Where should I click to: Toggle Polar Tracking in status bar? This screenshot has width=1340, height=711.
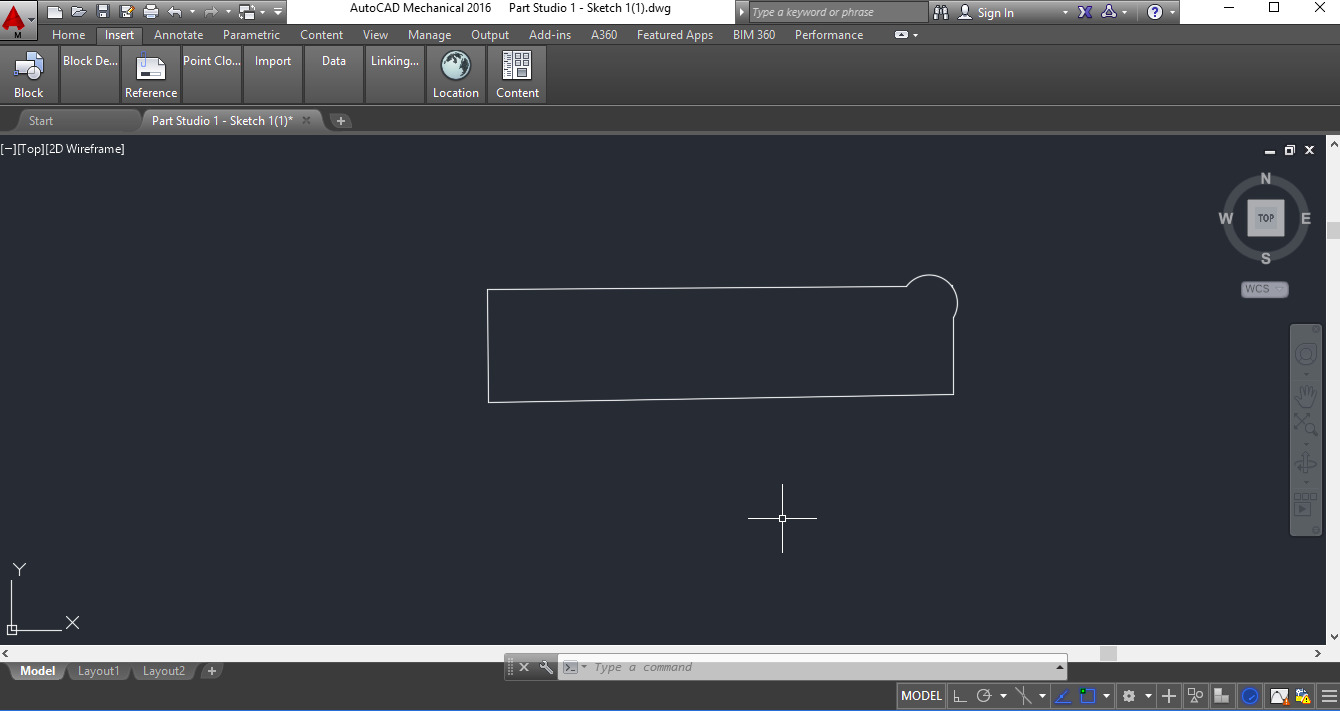[984, 696]
